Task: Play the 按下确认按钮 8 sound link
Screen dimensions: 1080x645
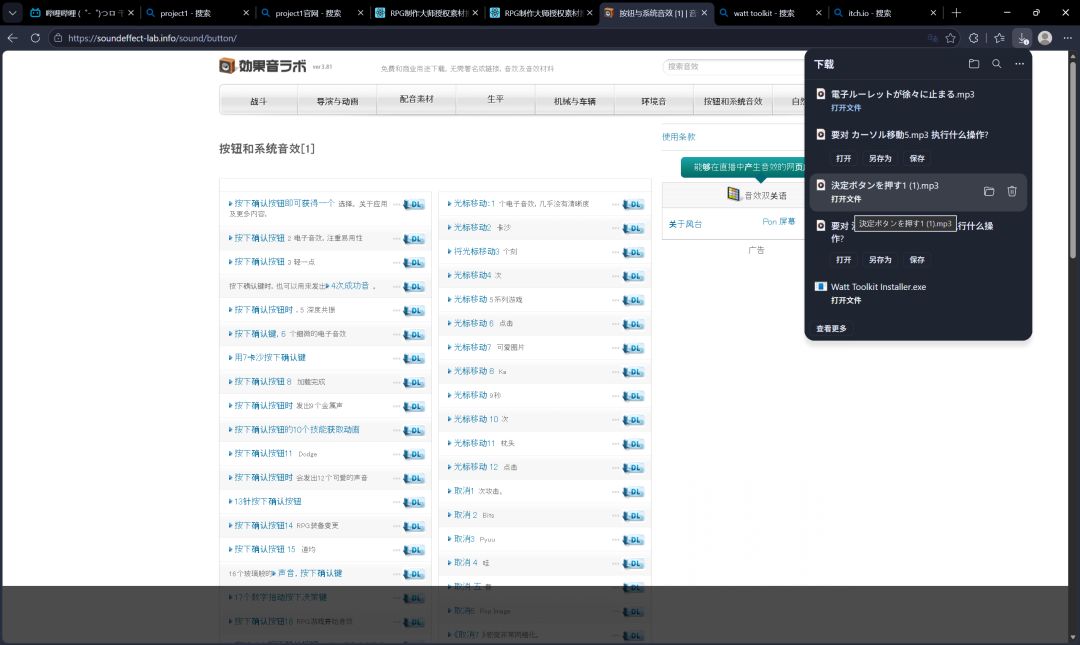Action: pos(262,382)
